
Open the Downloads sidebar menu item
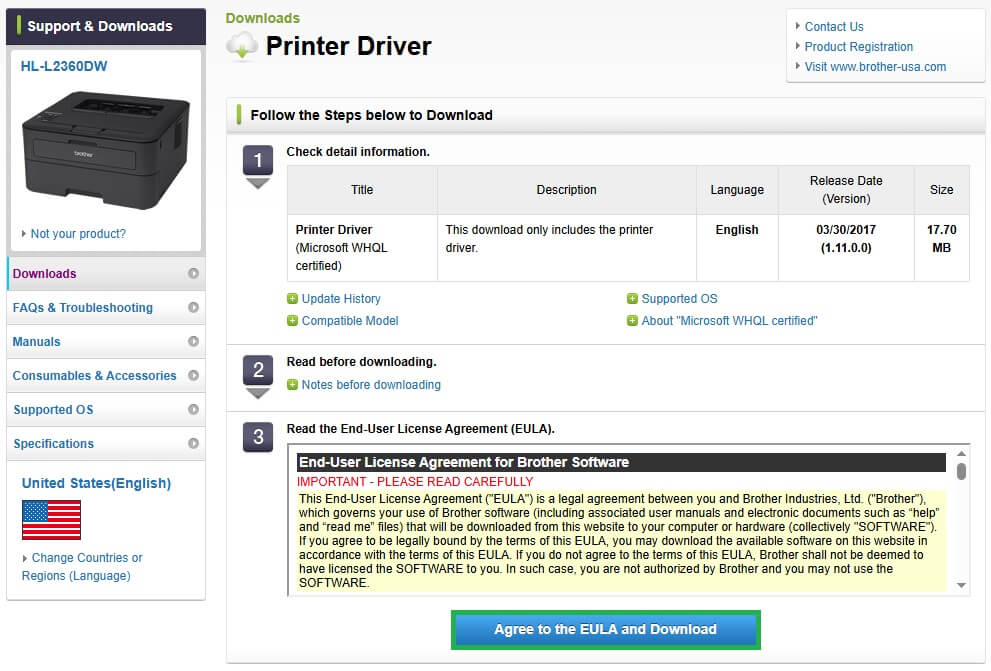(x=106, y=274)
